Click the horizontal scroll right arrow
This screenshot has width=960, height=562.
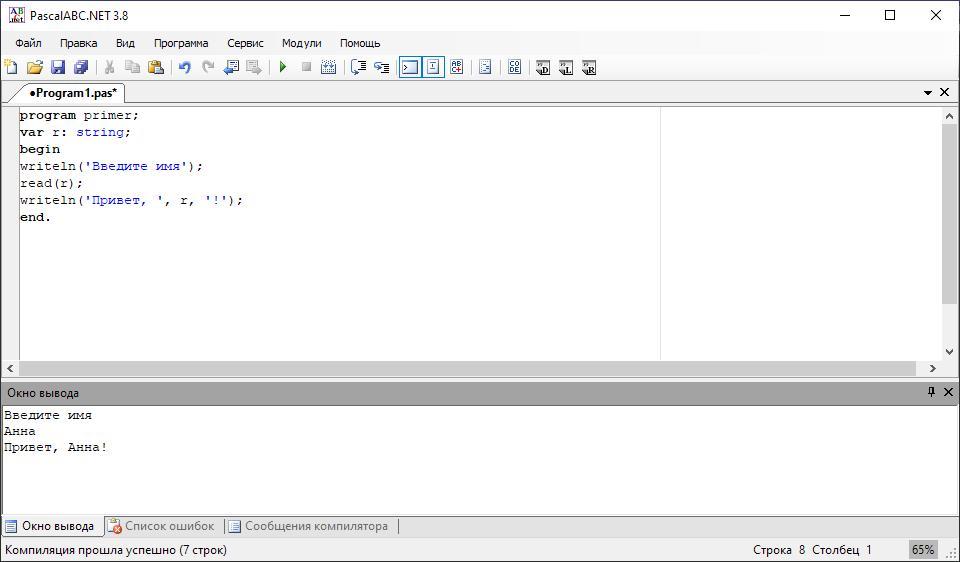tap(933, 369)
